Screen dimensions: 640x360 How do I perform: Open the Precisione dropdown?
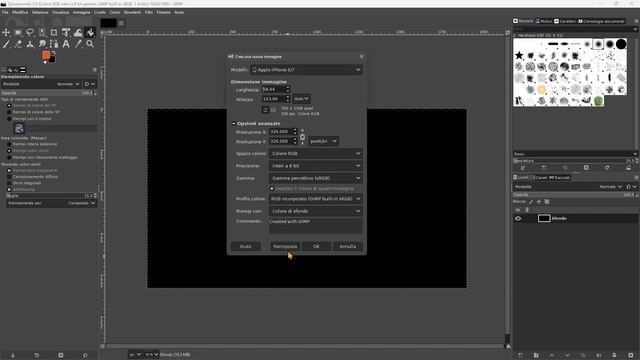click(316, 166)
